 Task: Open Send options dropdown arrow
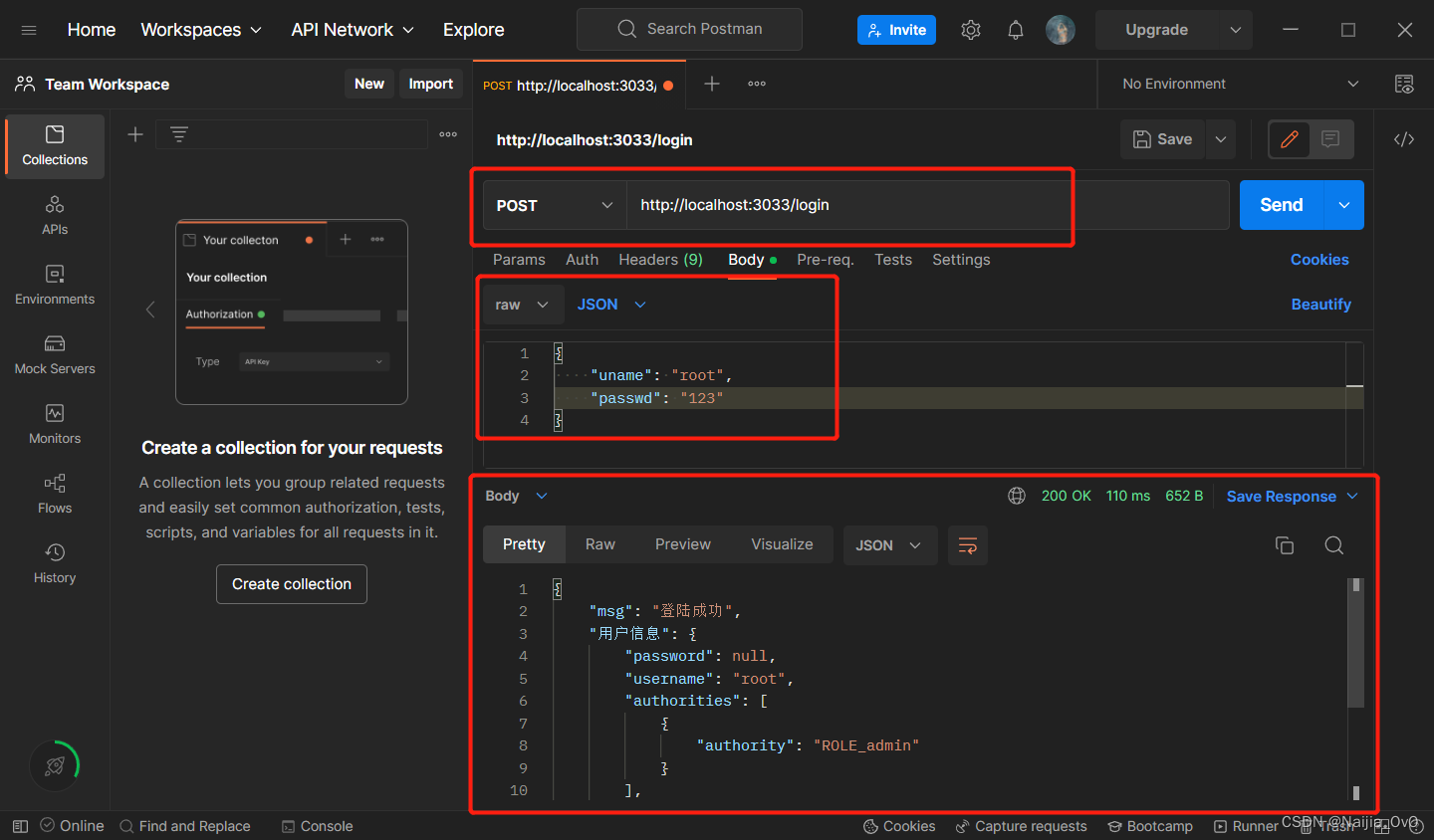[1344, 205]
